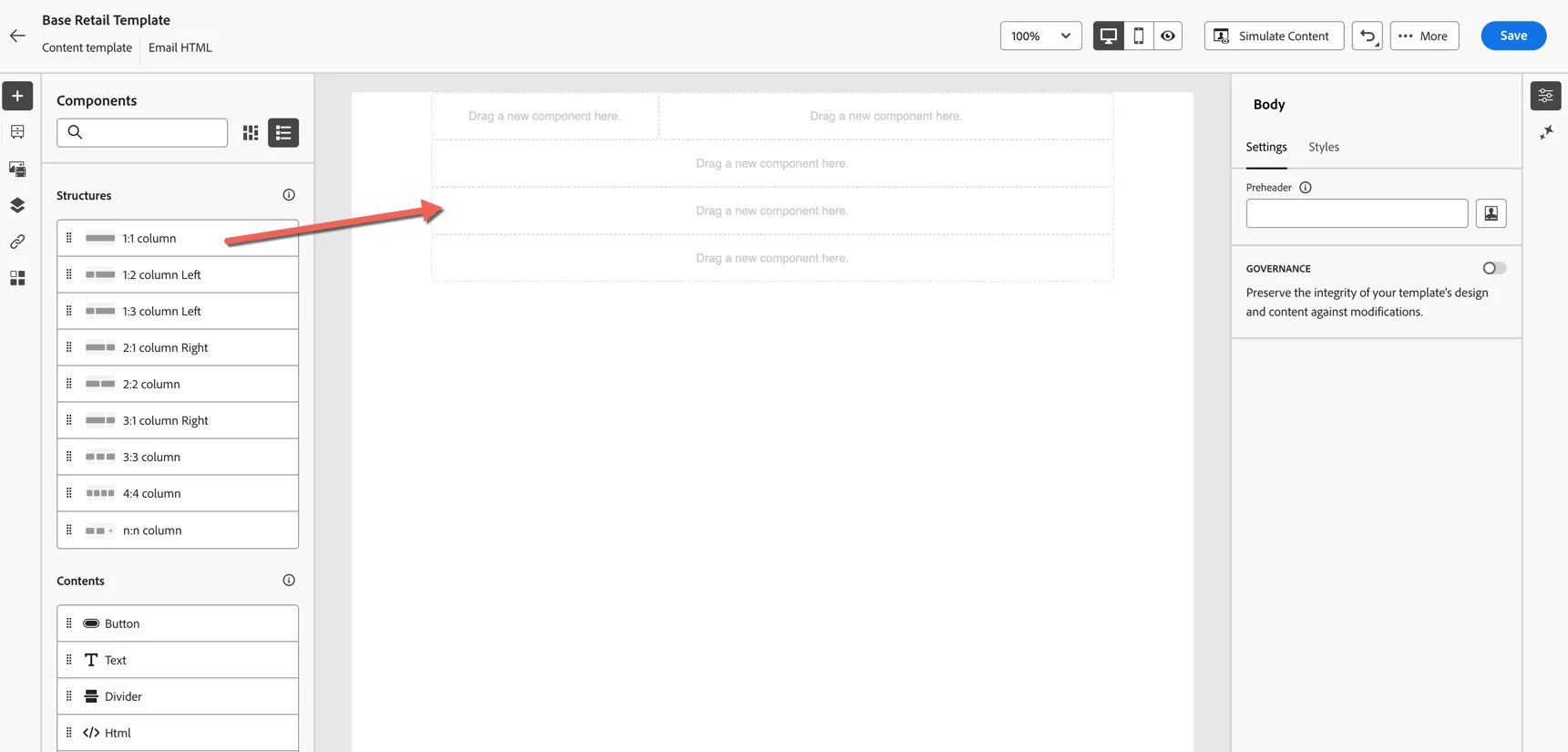
Task: Open the More options menu
Action: tap(1425, 36)
